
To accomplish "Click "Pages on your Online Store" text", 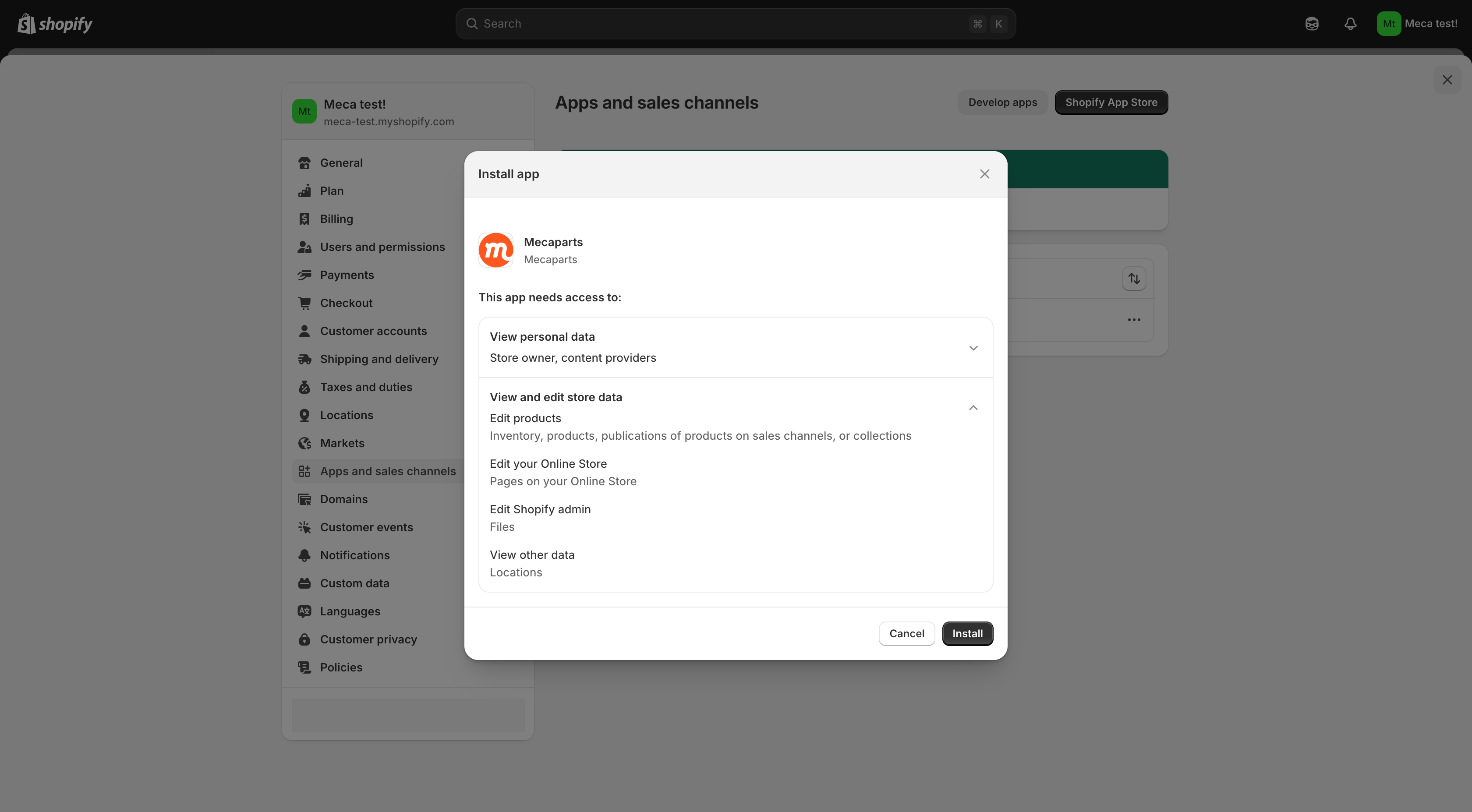I will coord(563,481).
